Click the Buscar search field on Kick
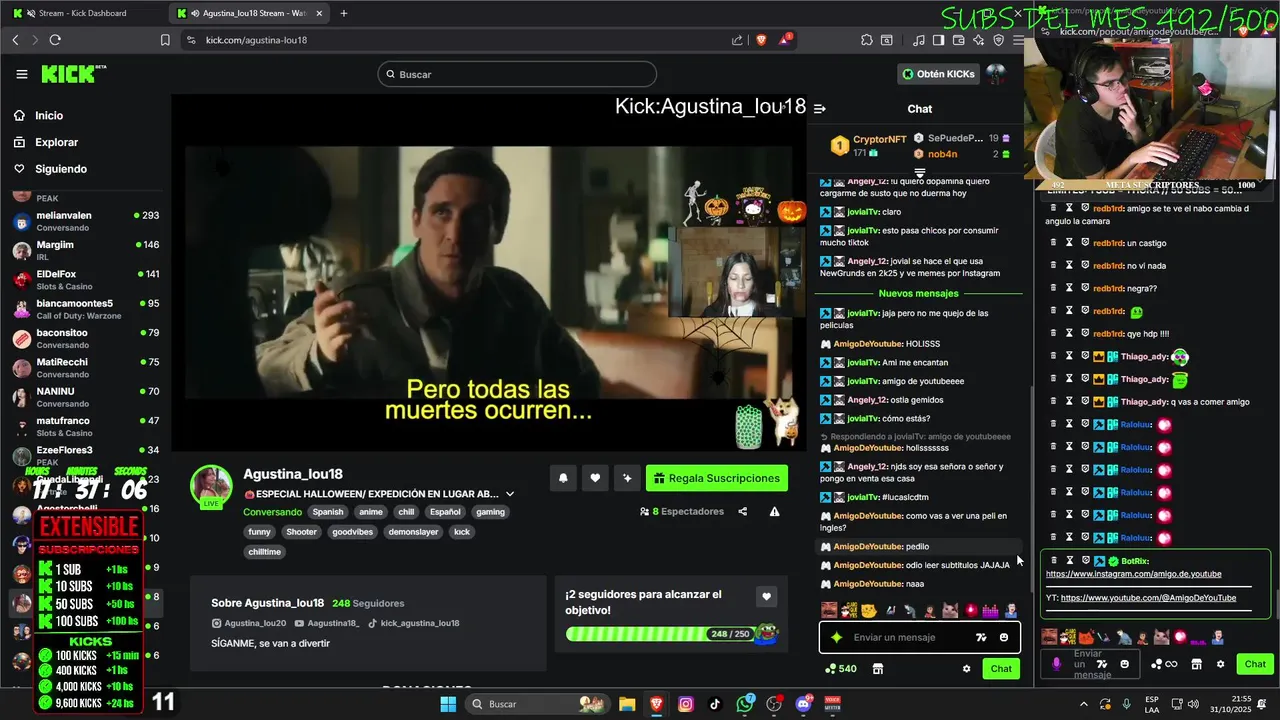This screenshot has height=720, width=1280. click(517, 74)
